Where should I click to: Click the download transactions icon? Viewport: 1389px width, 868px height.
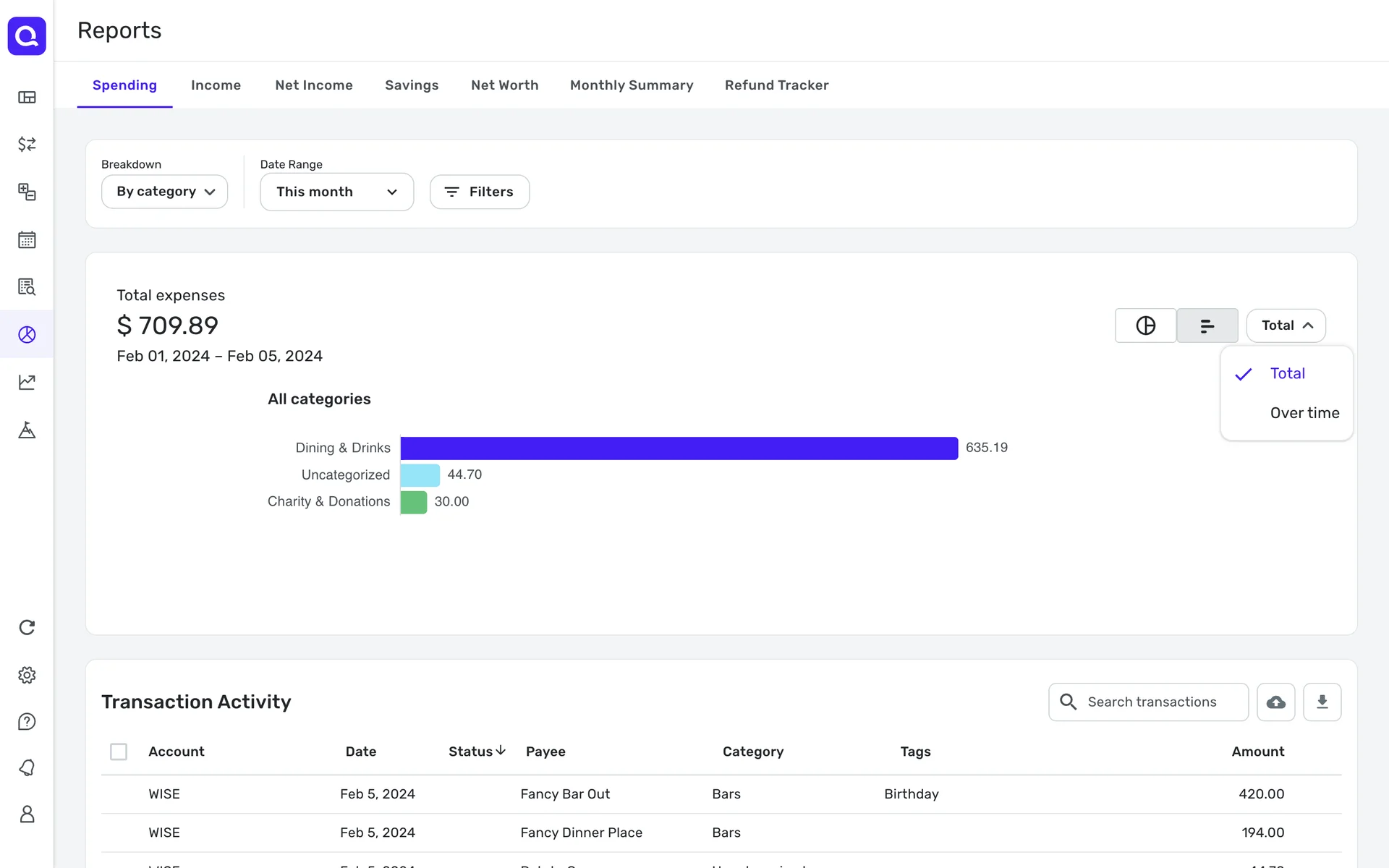click(x=1322, y=702)
